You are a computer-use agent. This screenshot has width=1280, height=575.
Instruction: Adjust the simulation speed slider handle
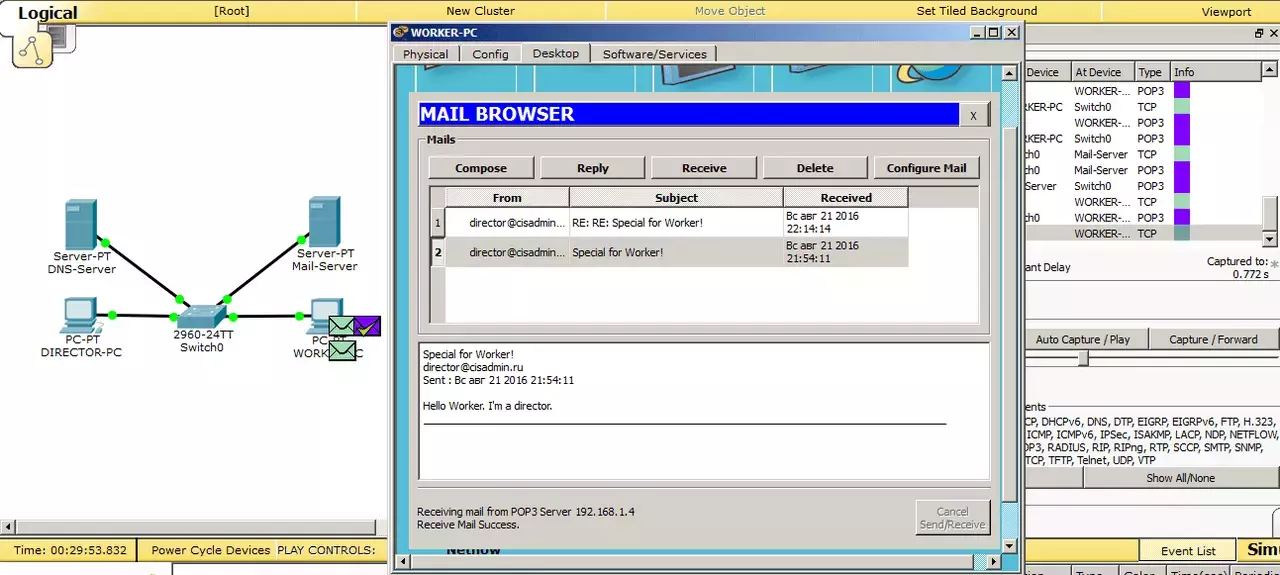[x=1083, y=359]
